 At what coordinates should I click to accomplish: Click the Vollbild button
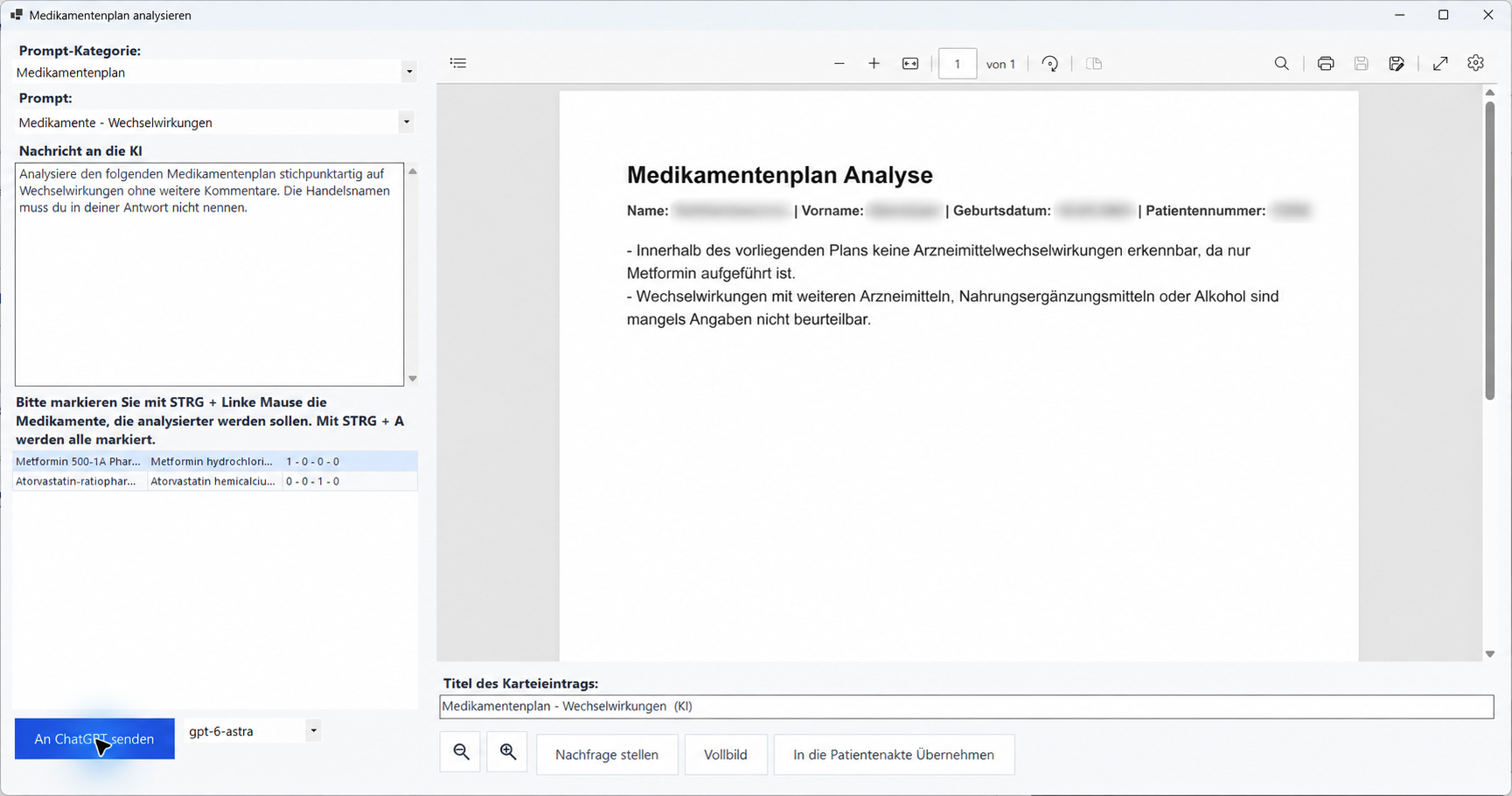pyautogui.click(x=726, y=754)
